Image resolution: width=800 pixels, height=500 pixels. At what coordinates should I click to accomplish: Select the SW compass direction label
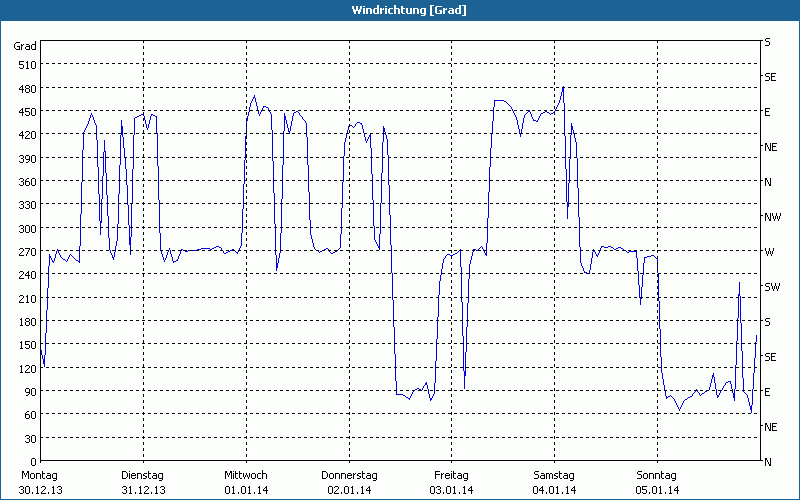(x=771, y=287)
